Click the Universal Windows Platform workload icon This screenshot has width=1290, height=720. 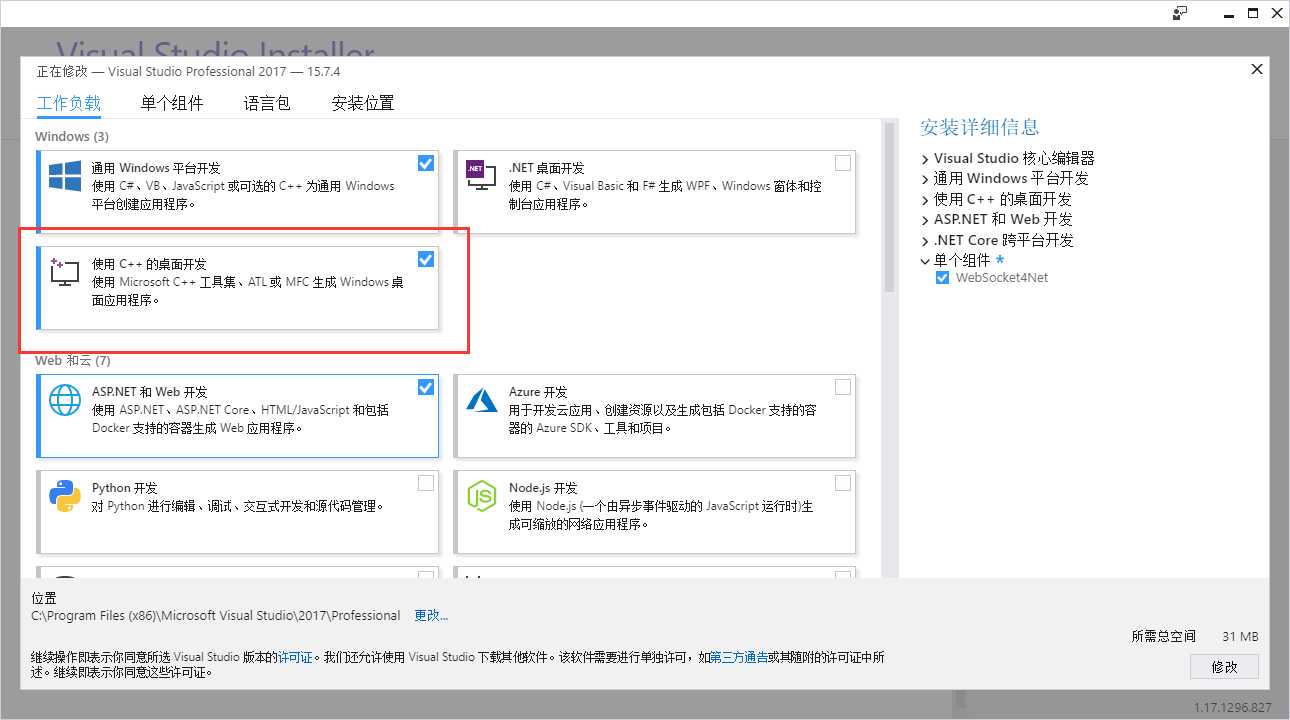[65, 176]
